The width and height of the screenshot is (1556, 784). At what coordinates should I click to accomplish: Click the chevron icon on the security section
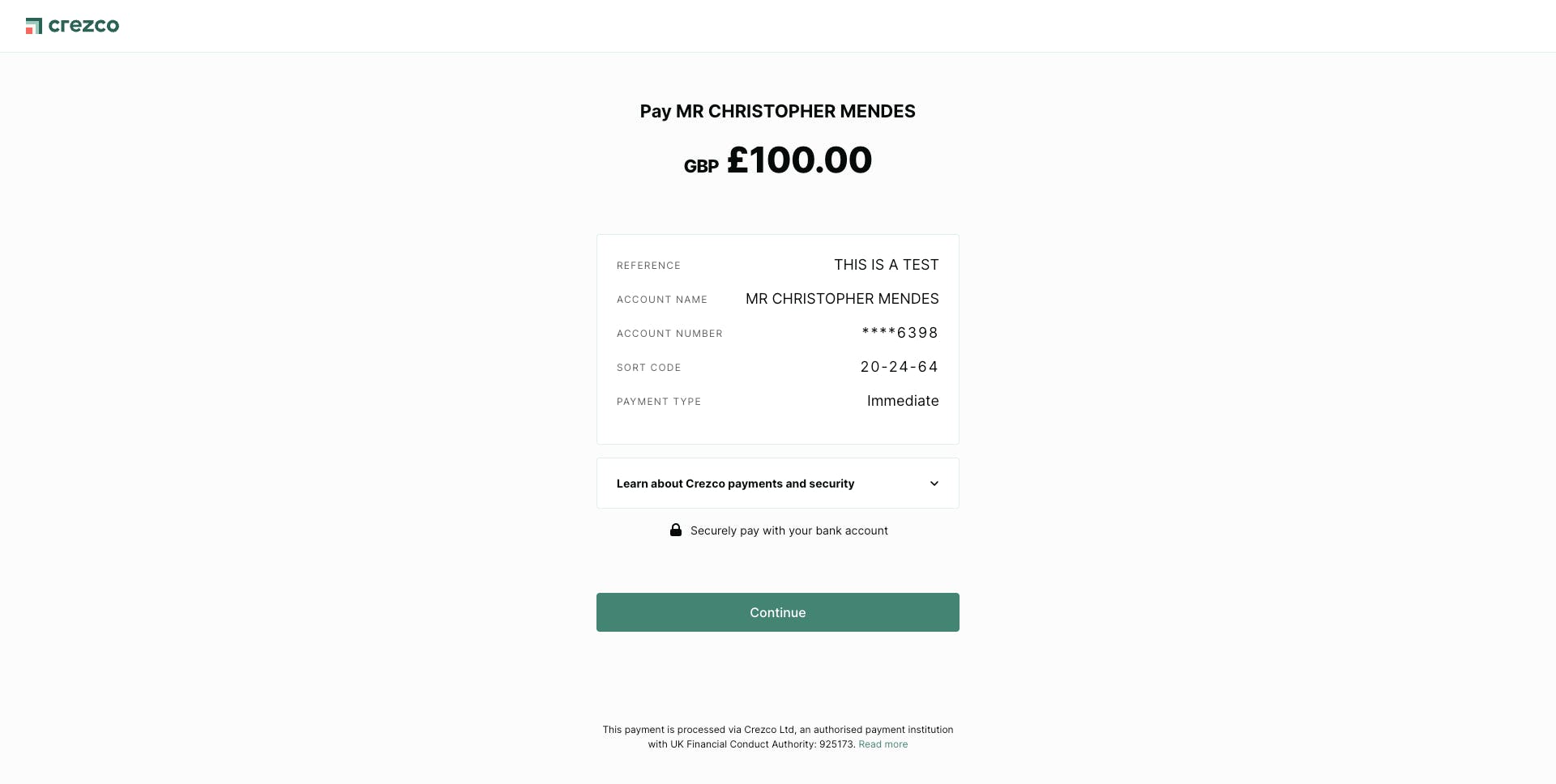934,483
